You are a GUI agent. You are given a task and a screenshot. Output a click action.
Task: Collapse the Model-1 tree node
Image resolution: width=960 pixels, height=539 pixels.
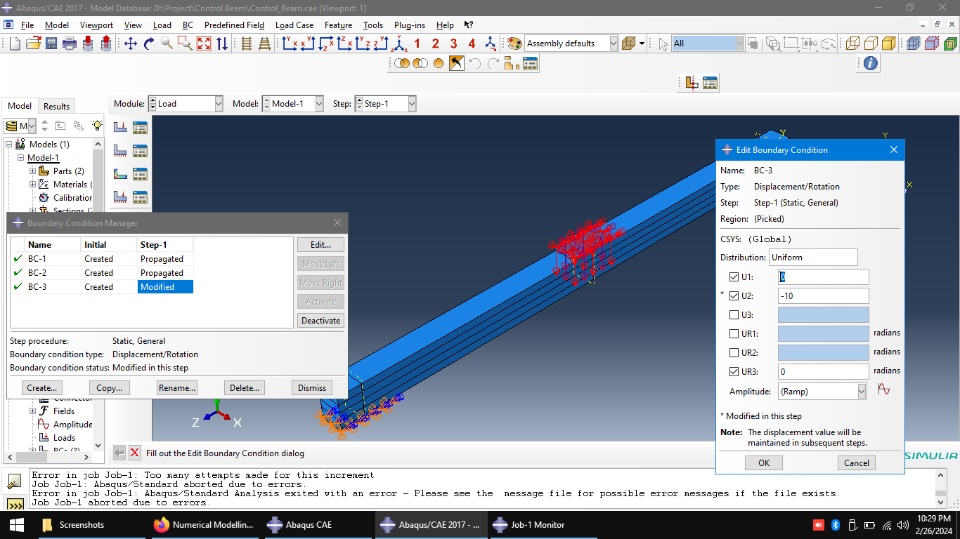(x=20, y=157)
